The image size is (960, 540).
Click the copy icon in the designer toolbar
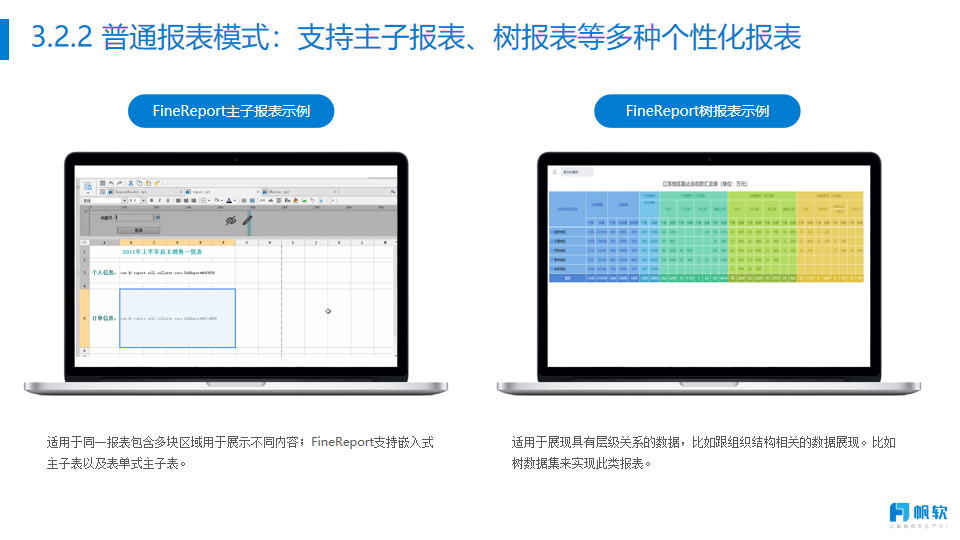tap(140, 183)
